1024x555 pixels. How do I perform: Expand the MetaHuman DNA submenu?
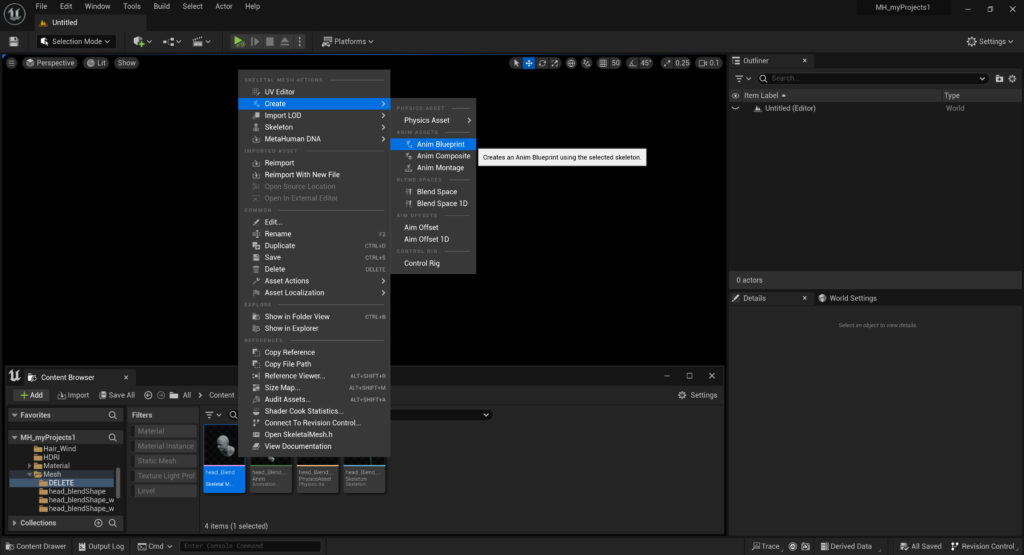tap(314, 139)
